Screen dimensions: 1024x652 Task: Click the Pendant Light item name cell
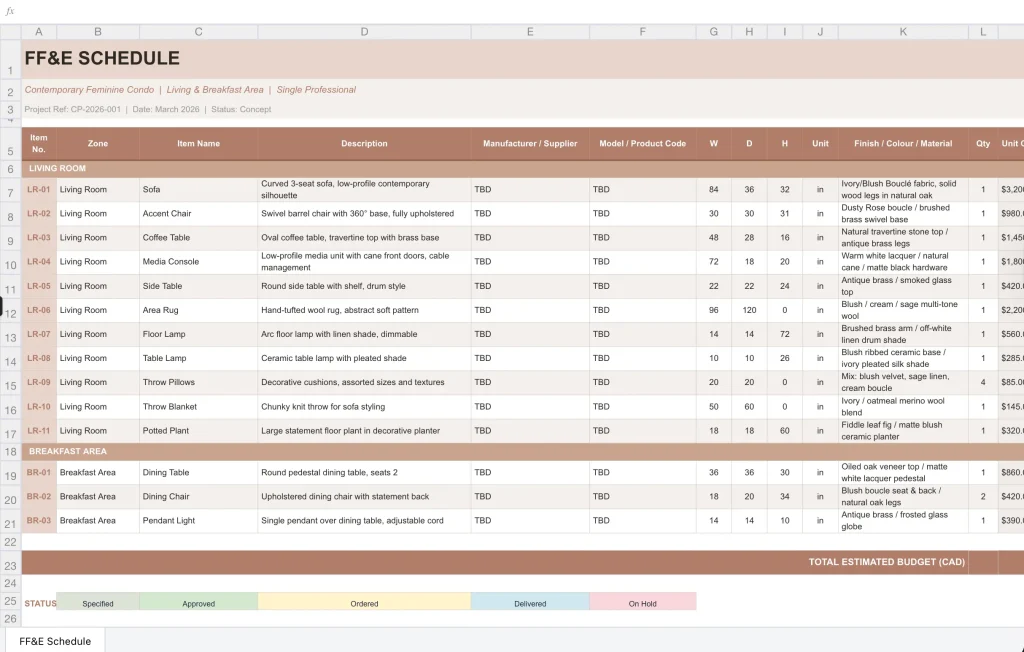(x=198, y=521)
